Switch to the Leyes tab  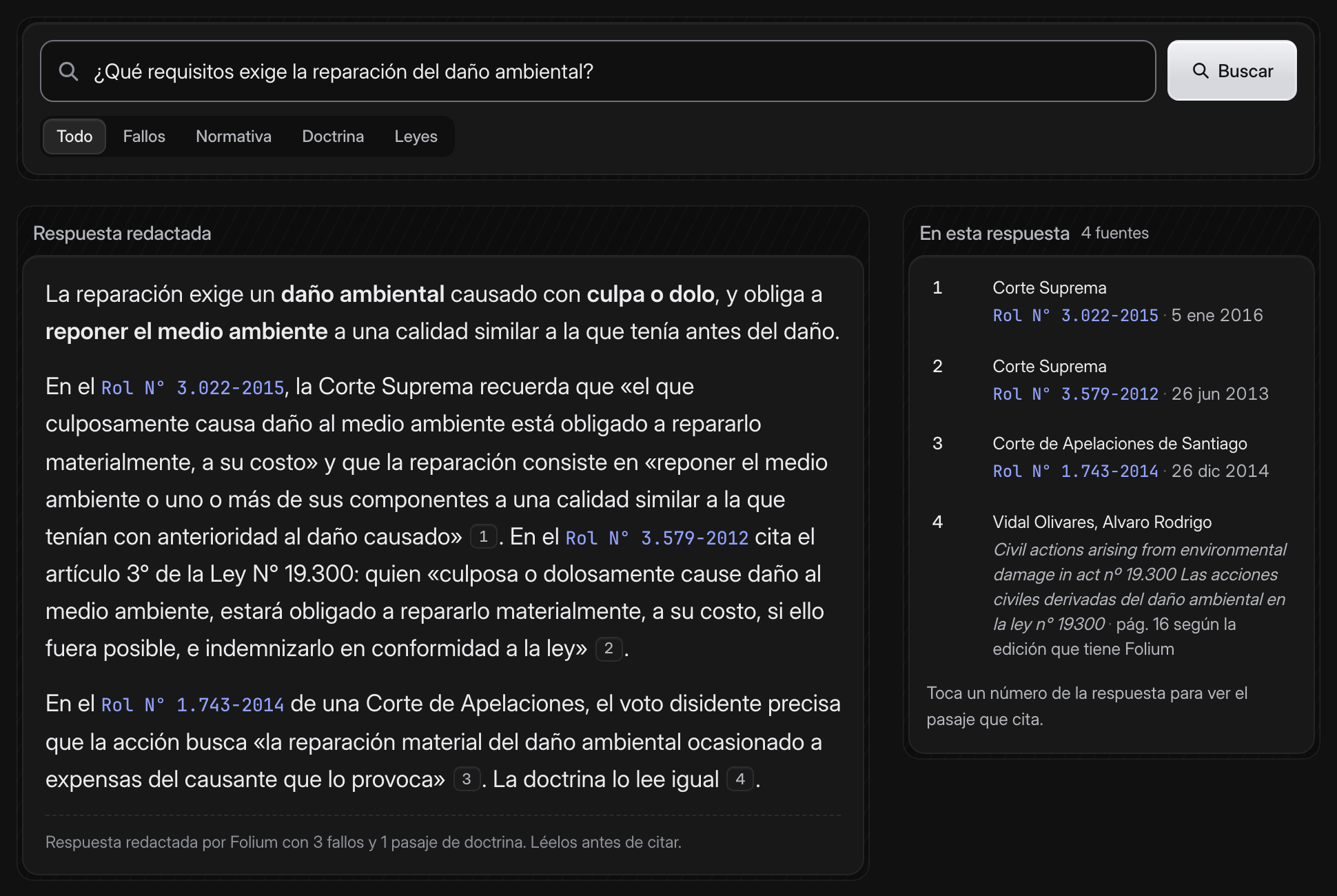pyautogui.click(x=416, y=136)
